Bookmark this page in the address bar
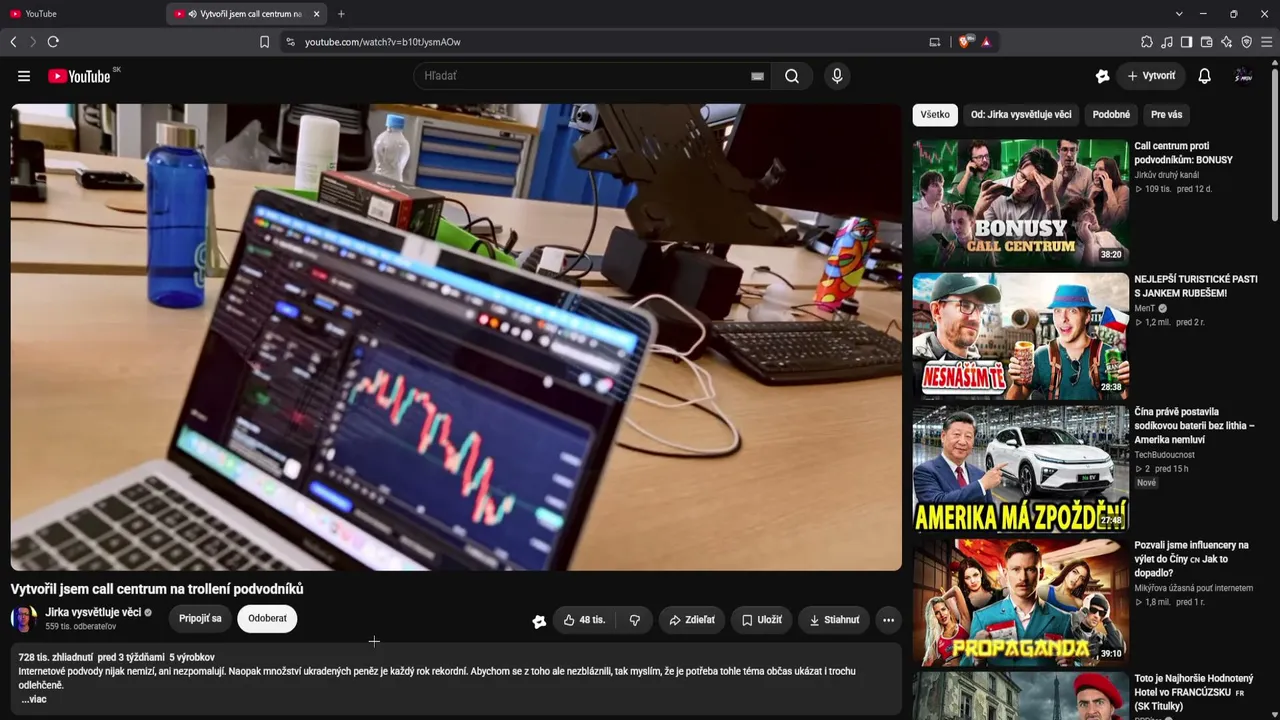 coord(264,42)
